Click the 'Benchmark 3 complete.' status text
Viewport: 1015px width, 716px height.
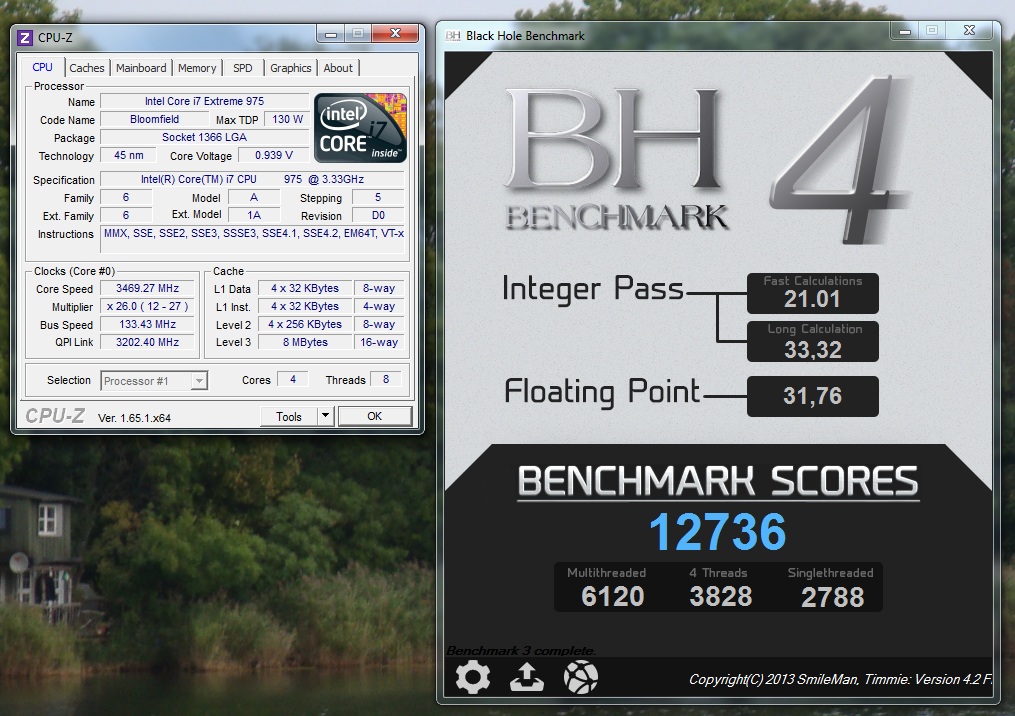(x=521, y=651)
